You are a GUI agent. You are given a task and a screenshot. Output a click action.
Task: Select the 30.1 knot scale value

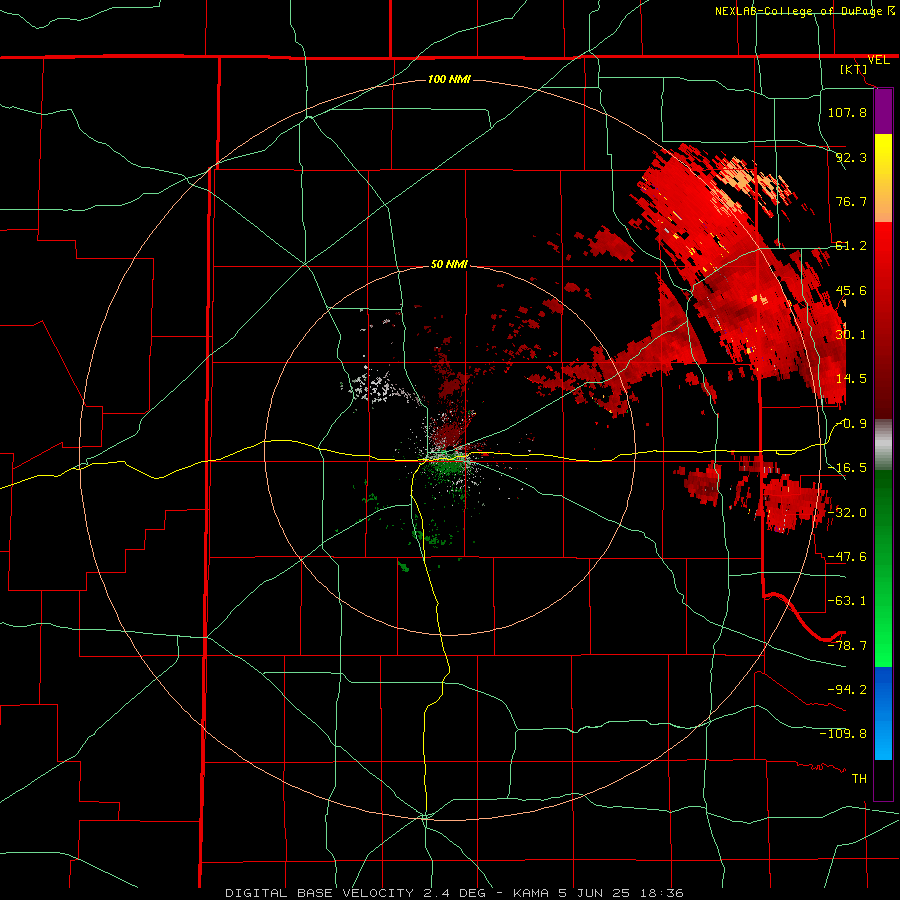pos(851,335)
